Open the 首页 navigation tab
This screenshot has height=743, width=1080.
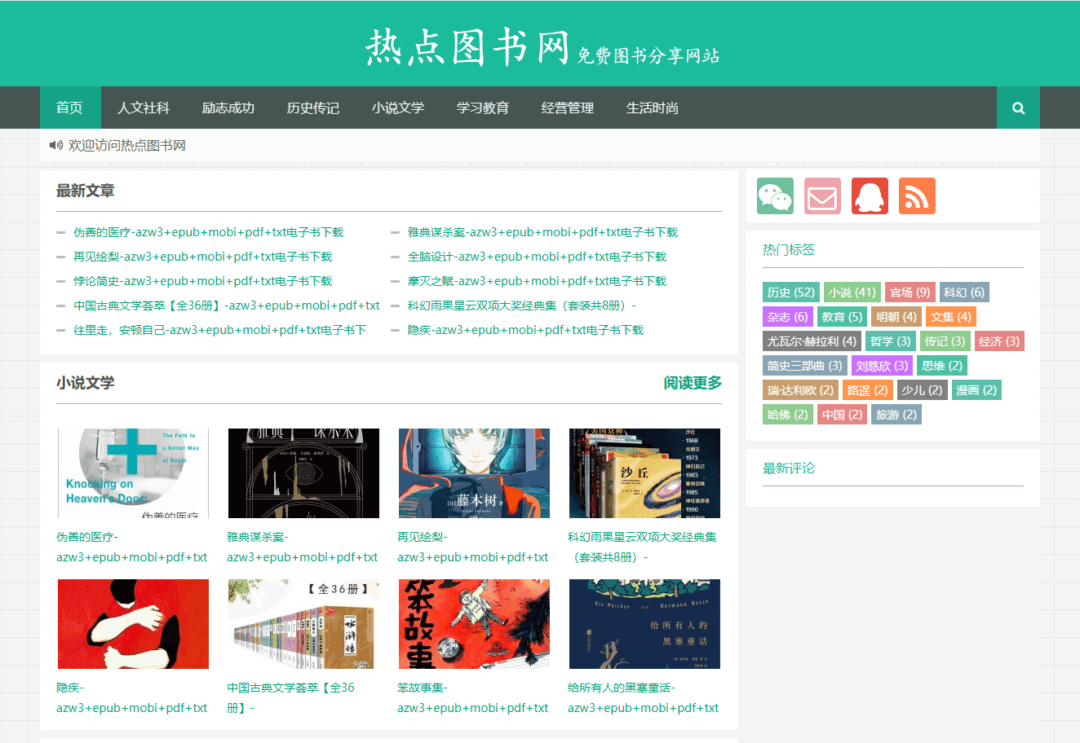[x=69, y=108]
